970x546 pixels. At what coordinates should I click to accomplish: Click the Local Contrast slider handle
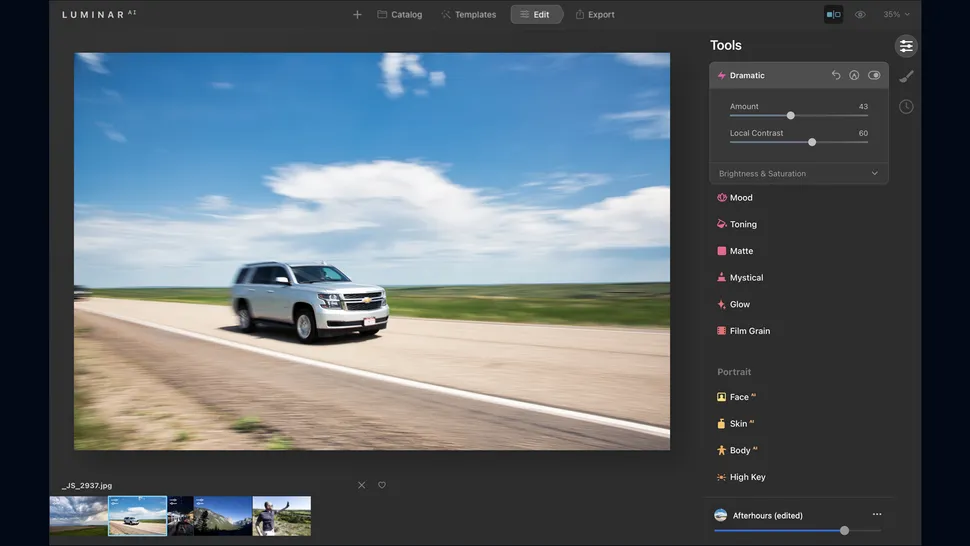(x=812, y=142)
